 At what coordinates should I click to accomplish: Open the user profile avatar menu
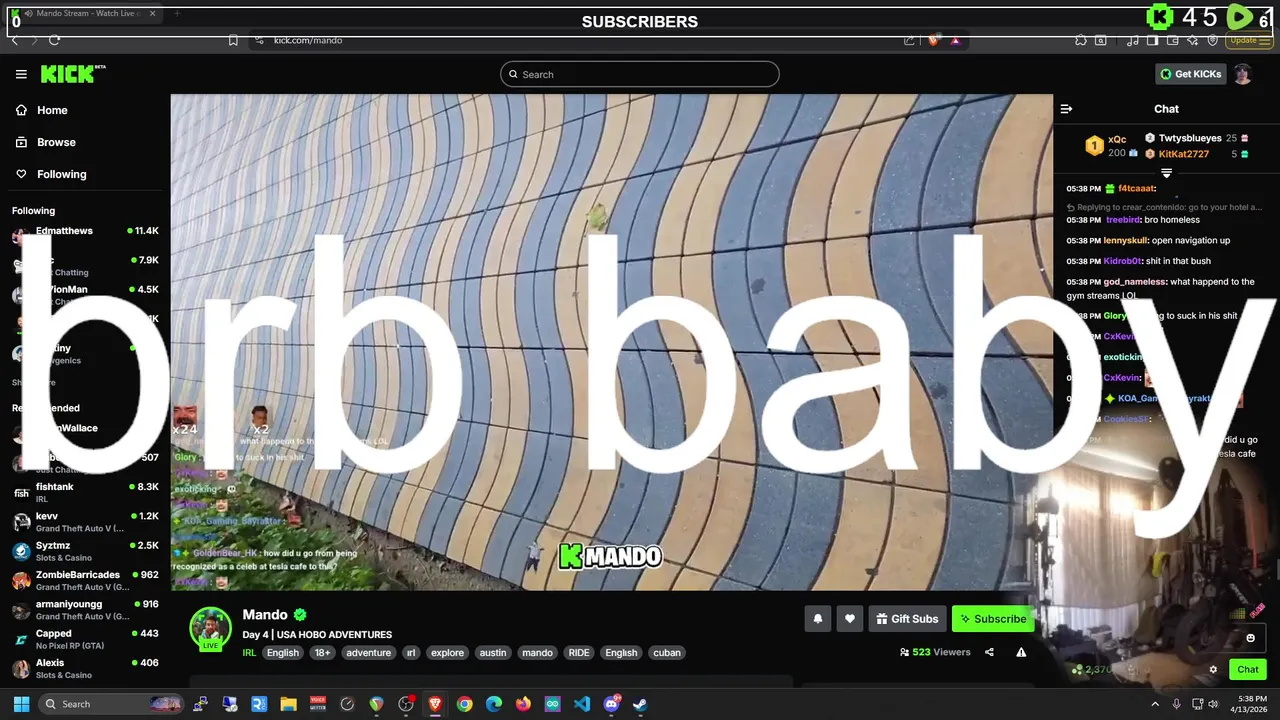pos(1243,74)
